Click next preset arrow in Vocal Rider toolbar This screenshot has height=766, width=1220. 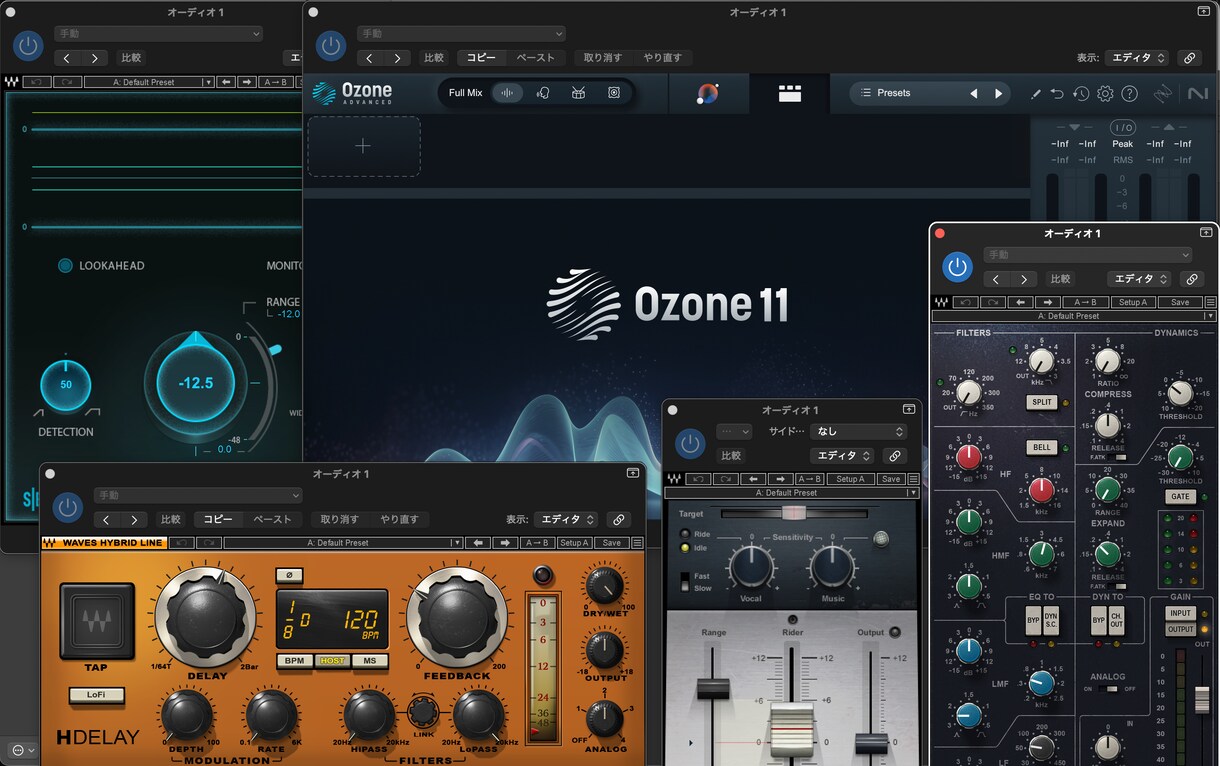pyautogui.click(x=780, y=479)
